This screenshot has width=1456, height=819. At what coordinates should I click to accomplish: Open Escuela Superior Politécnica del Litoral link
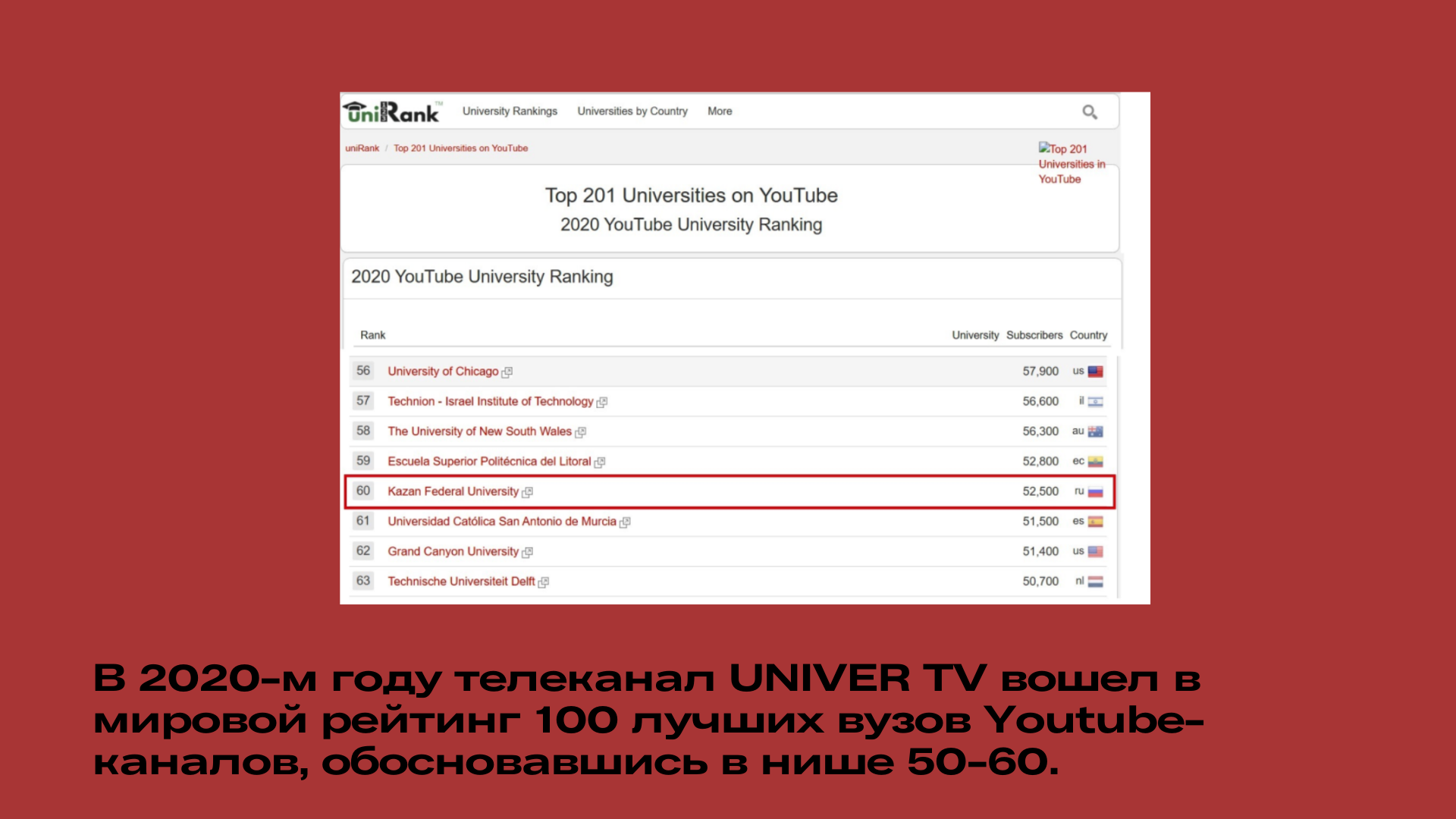point(489,461)
